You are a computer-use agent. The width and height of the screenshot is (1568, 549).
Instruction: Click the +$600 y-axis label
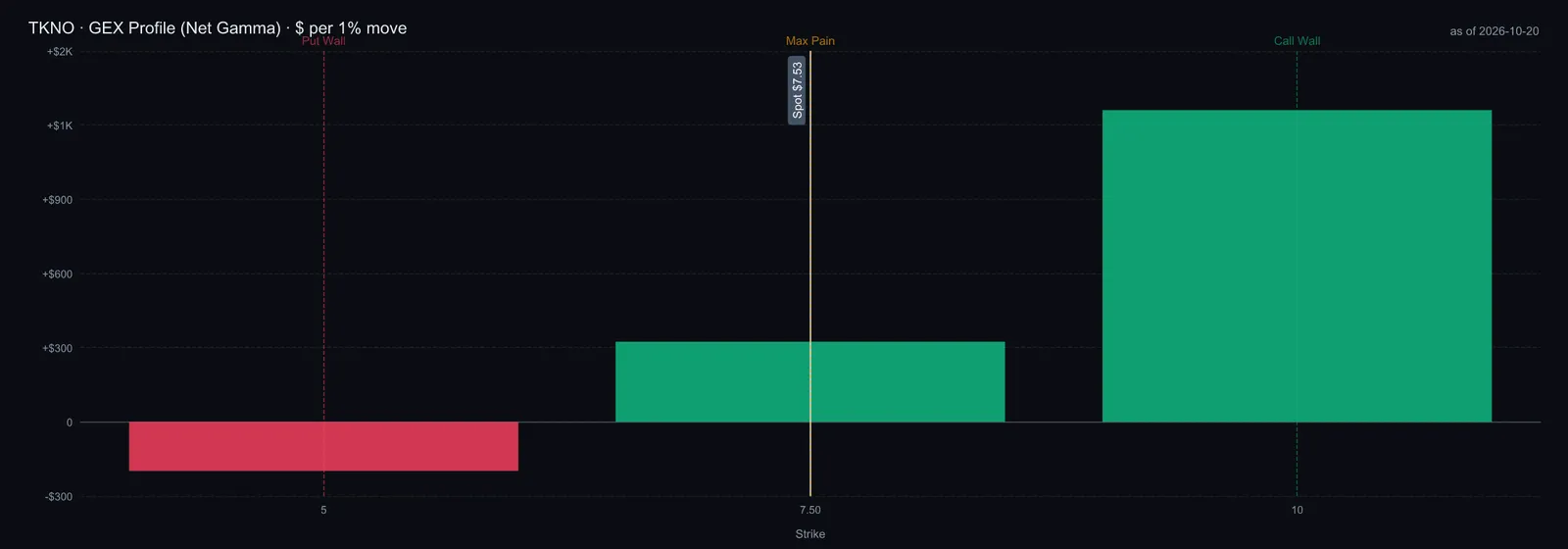click(57, 274)
